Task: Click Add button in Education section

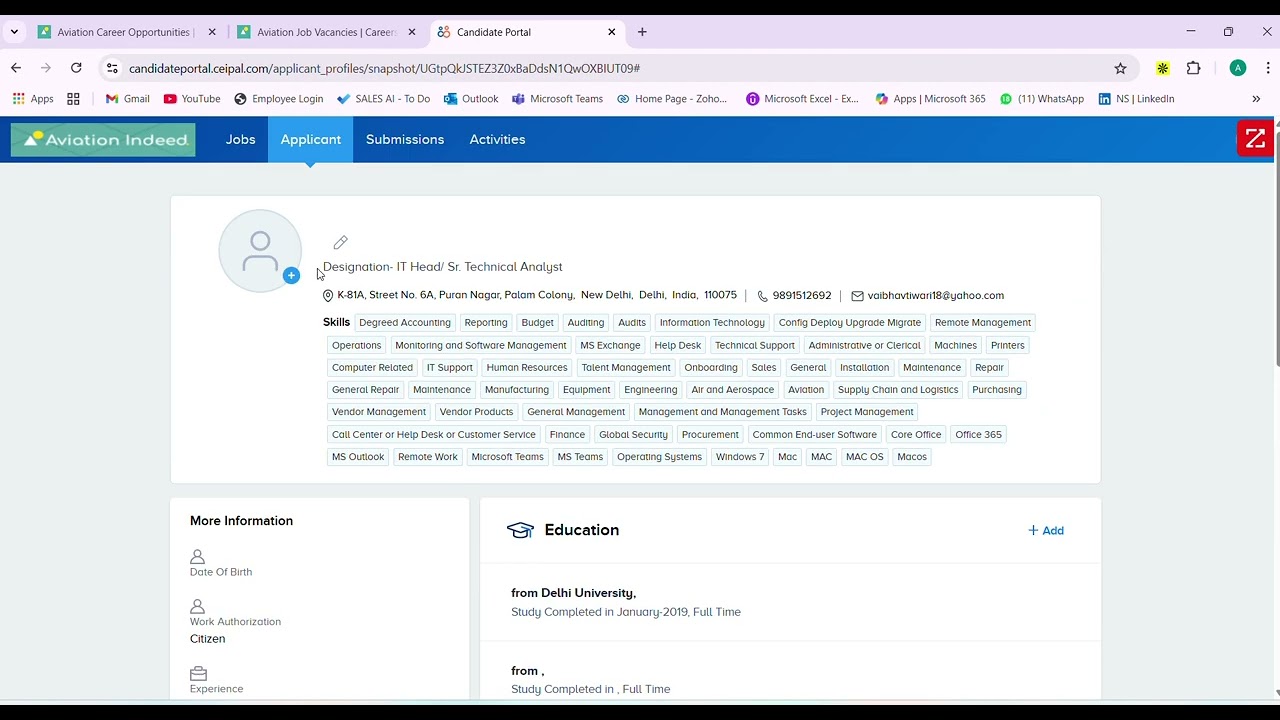Action: tap(1046, 530)
